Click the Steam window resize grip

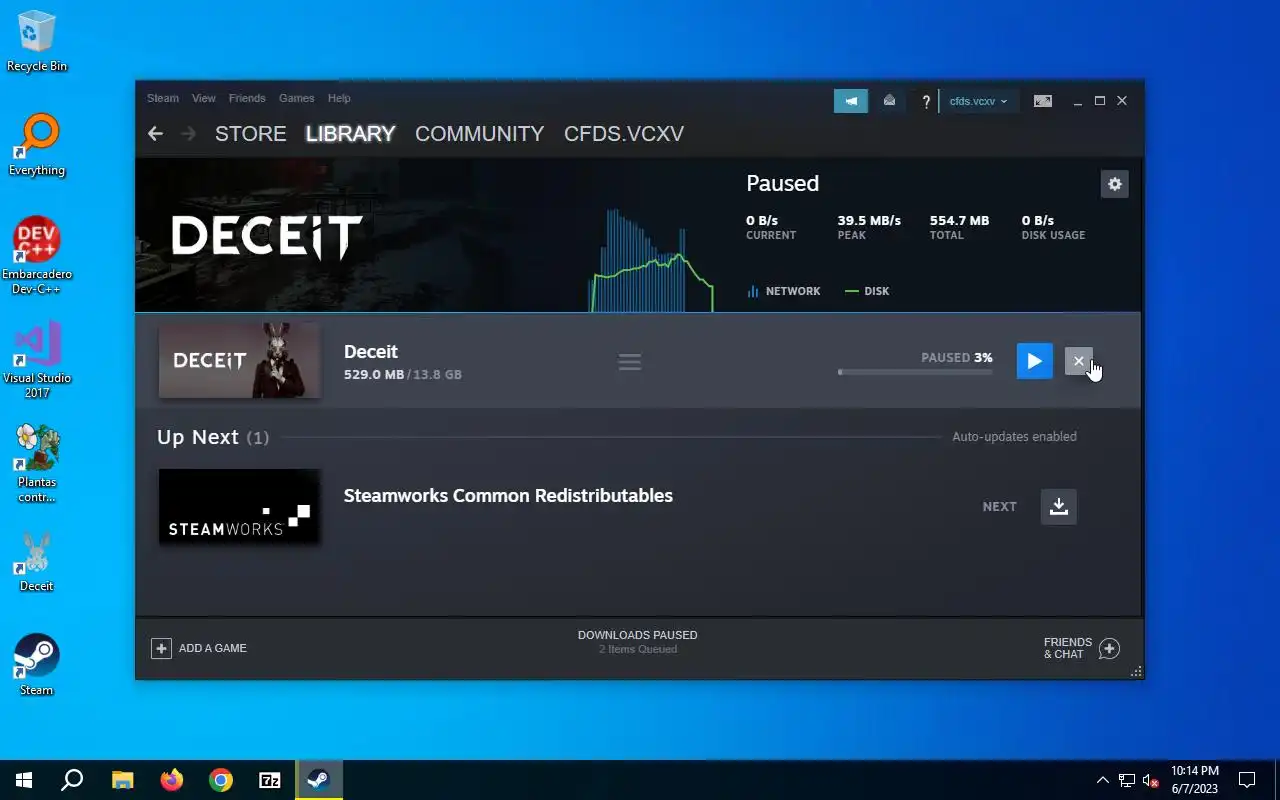point(1136,672)
